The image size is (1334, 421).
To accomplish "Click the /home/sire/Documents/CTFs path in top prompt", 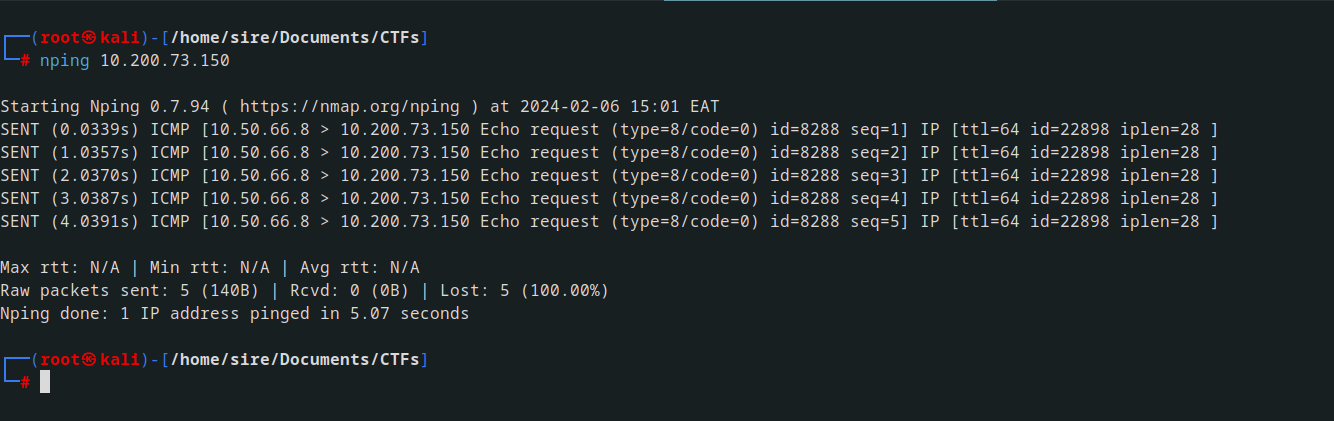I will pos(295,38).
